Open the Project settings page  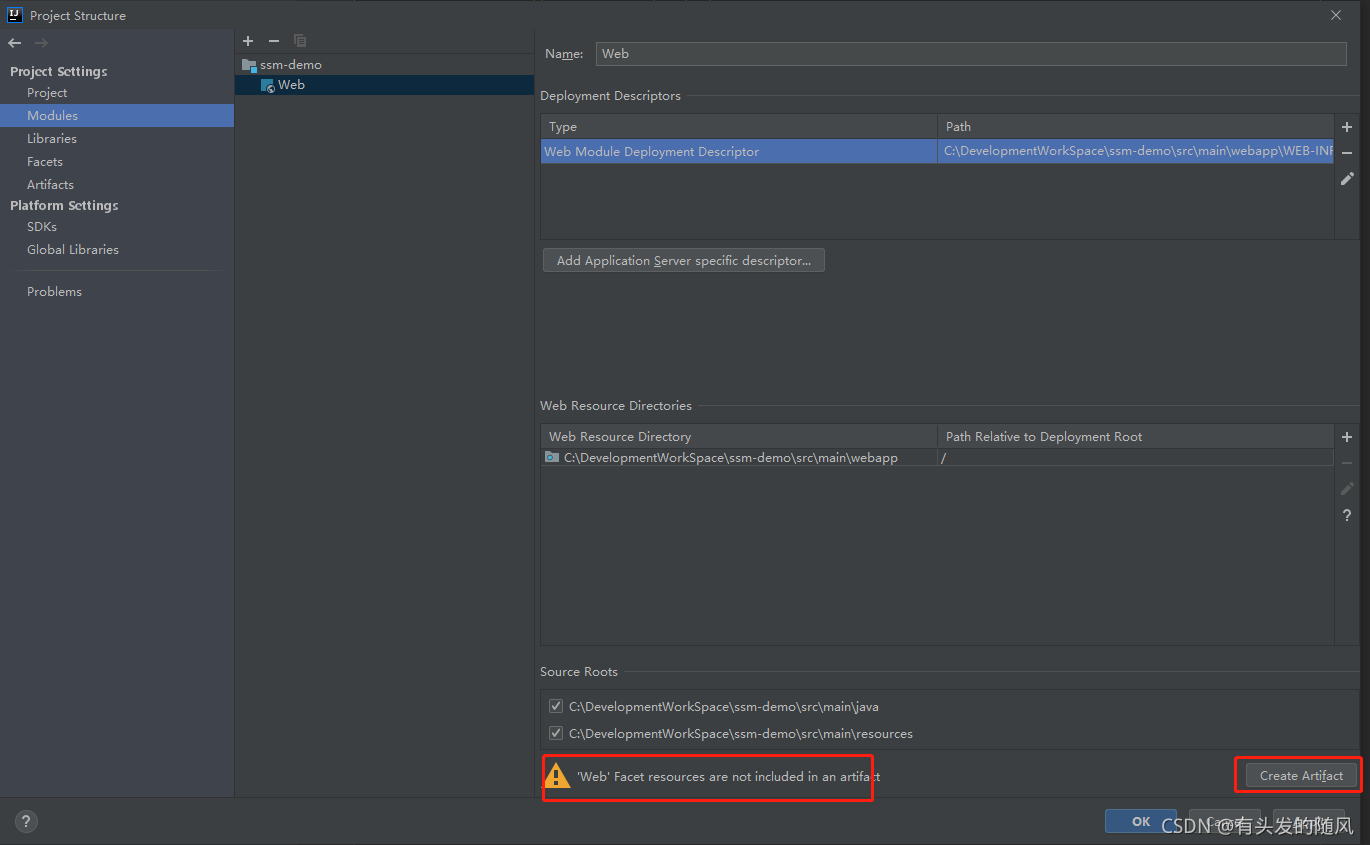[x=47, y=92]
